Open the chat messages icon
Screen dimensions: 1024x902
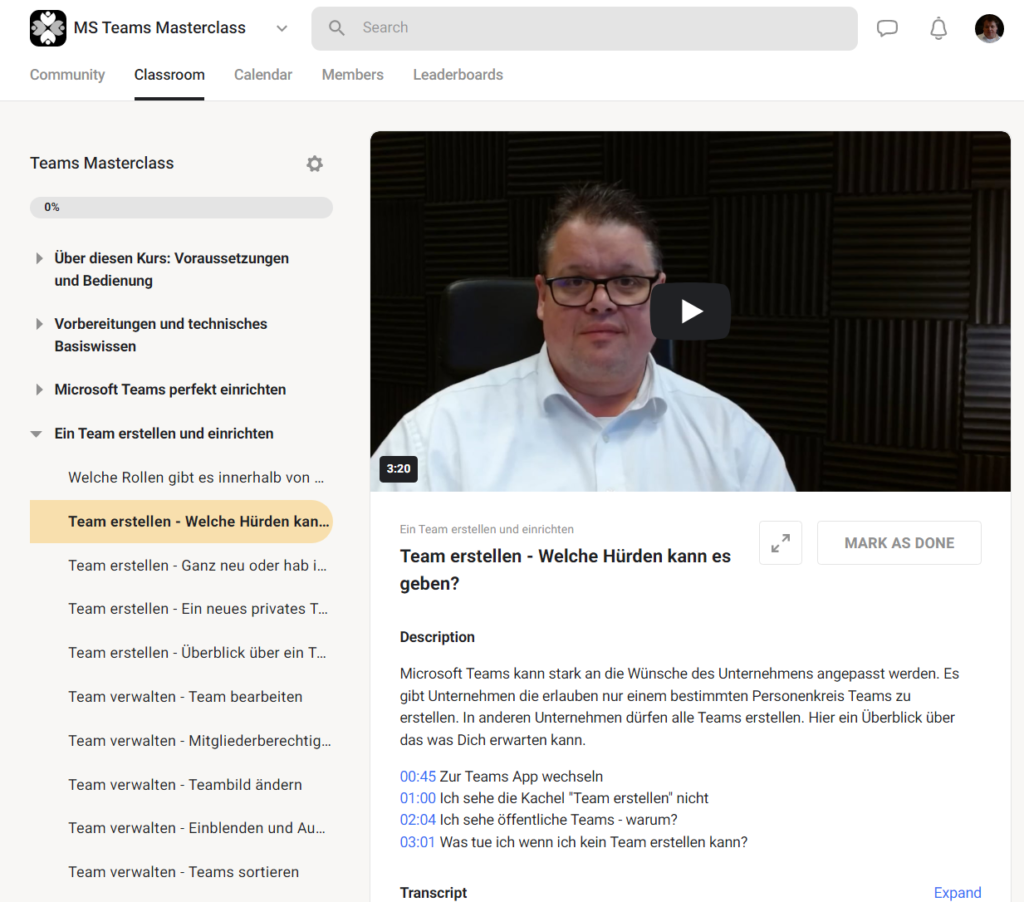tap(887, 28)
